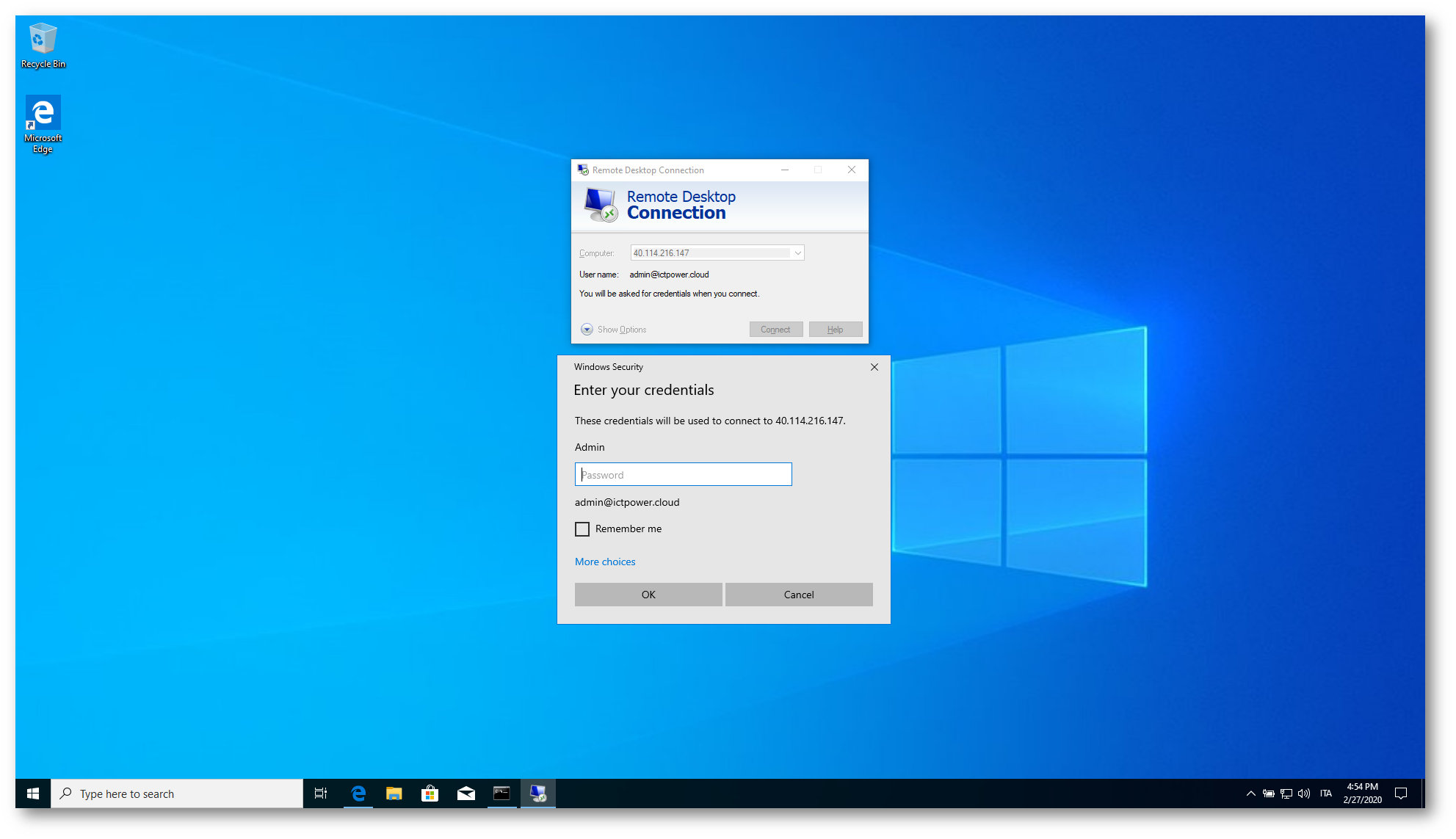The height and width of the screenshot is (839, 1456).
Task: Open Microsoft Edge desktop shortcut
Action: click(x=43, y=123)
